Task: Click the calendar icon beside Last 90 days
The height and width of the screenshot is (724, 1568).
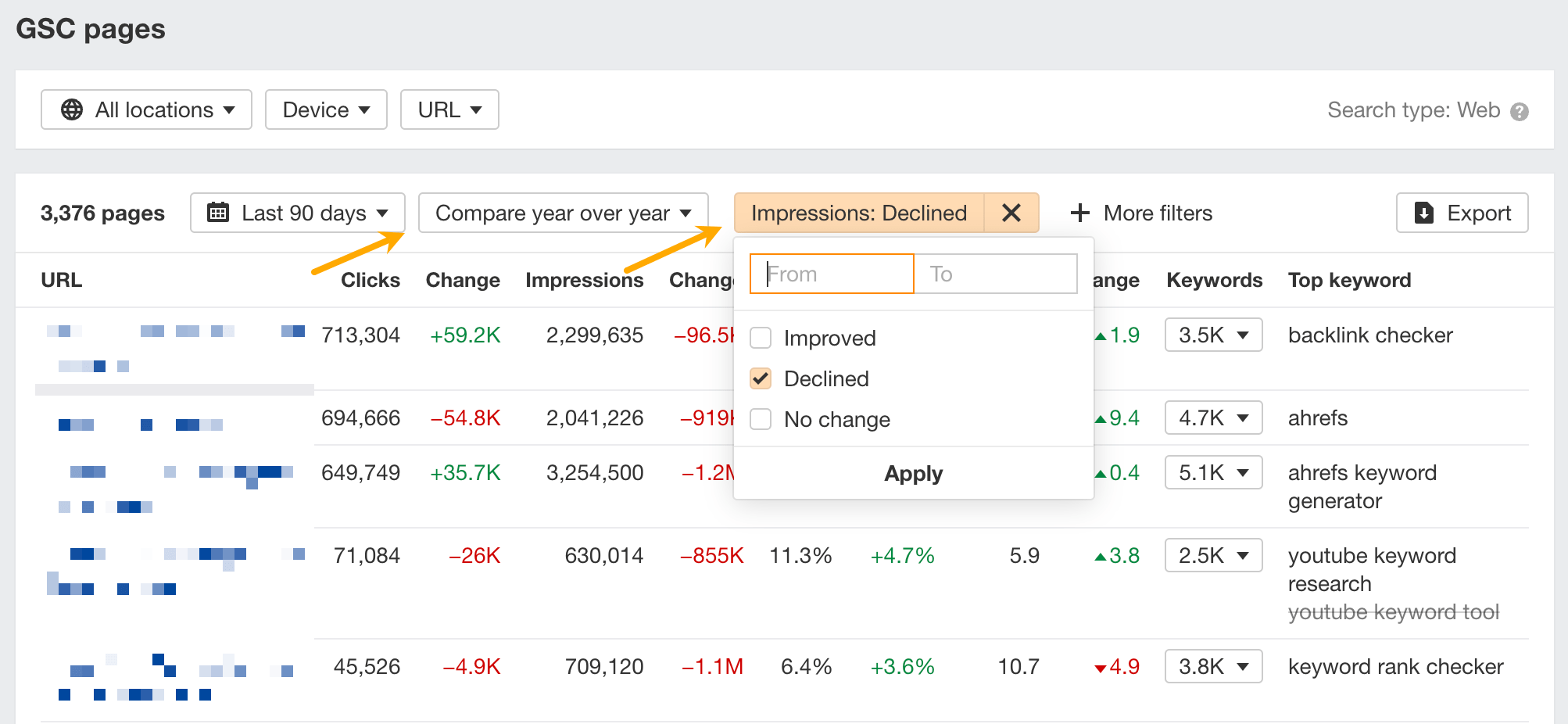Action: point(220,212)
